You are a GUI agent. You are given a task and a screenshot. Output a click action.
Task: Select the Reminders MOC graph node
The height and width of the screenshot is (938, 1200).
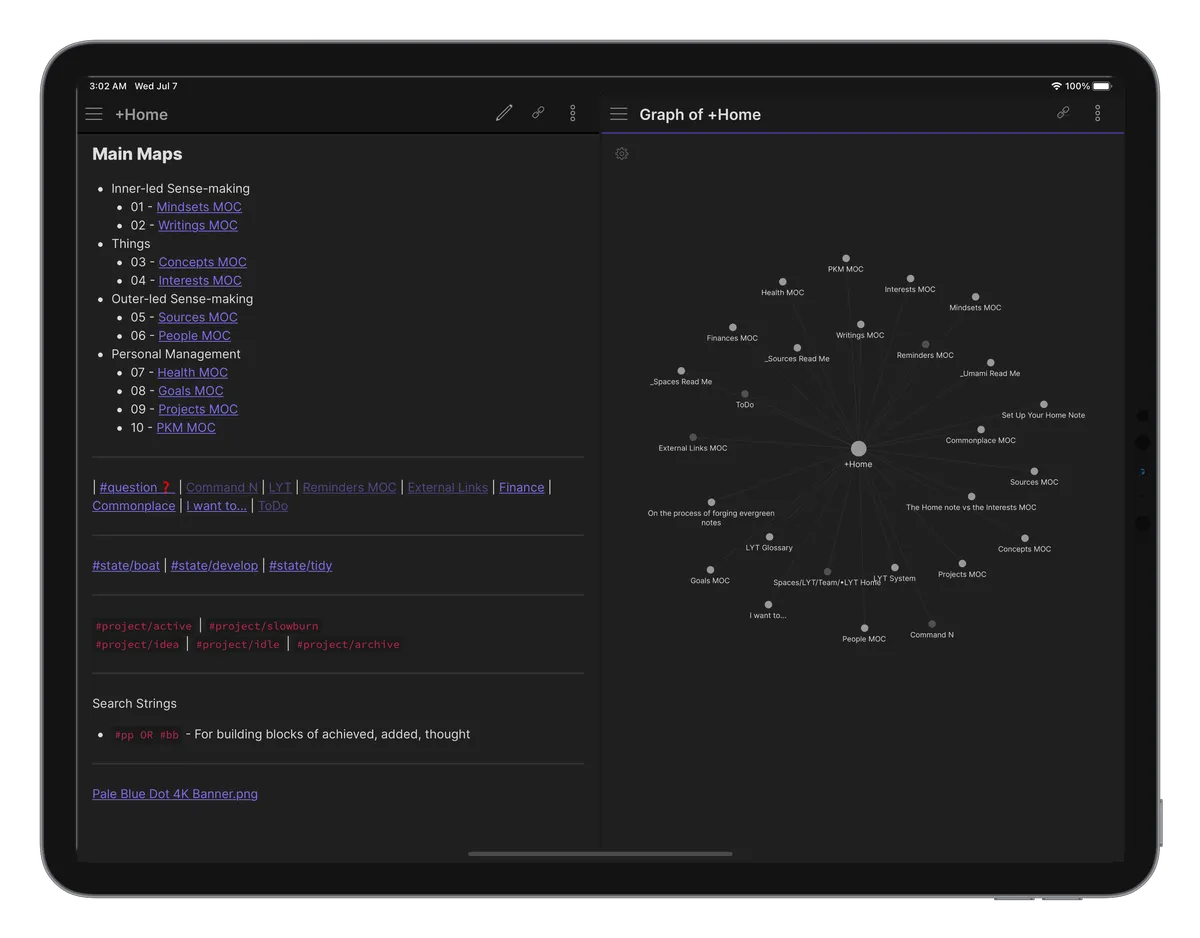point(926,344)
